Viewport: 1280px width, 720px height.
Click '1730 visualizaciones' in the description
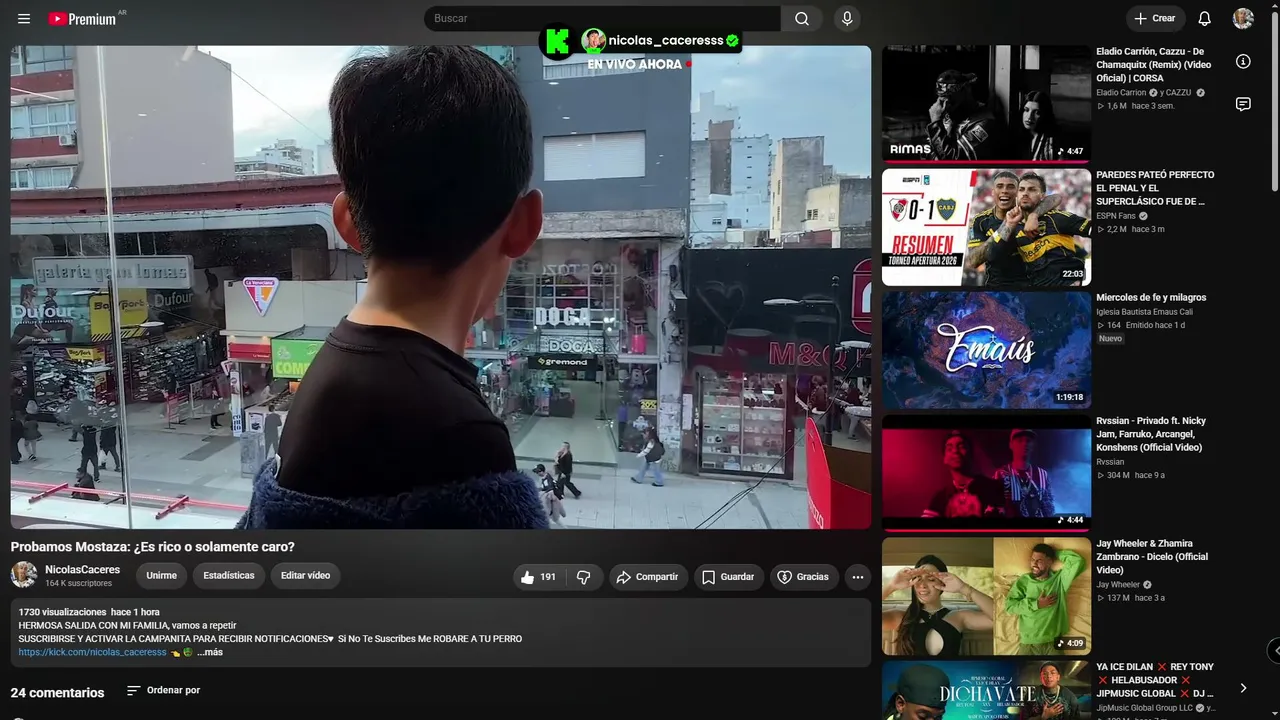pyautogui.click(x=62, y=612)
